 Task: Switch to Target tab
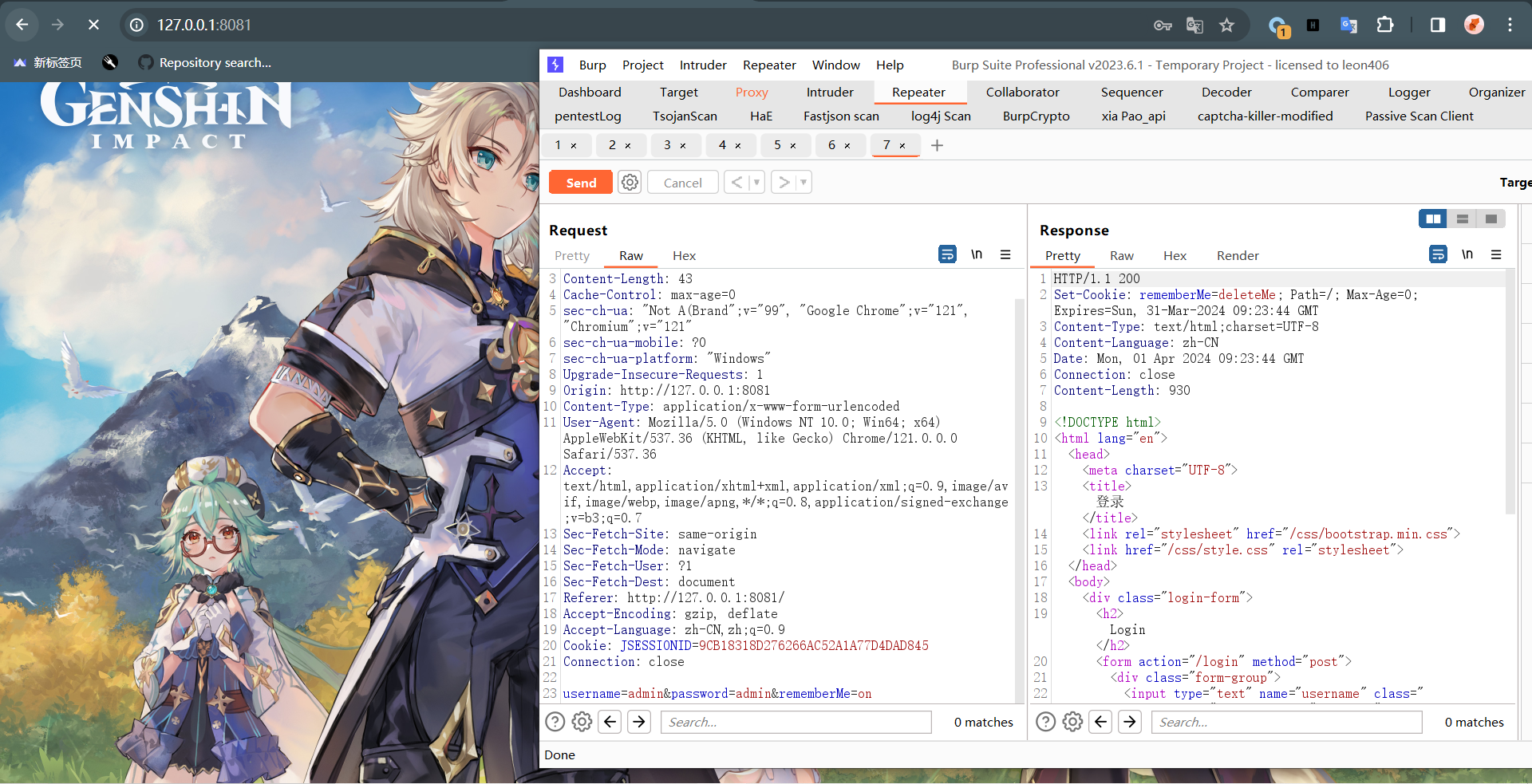coord(679,92)
